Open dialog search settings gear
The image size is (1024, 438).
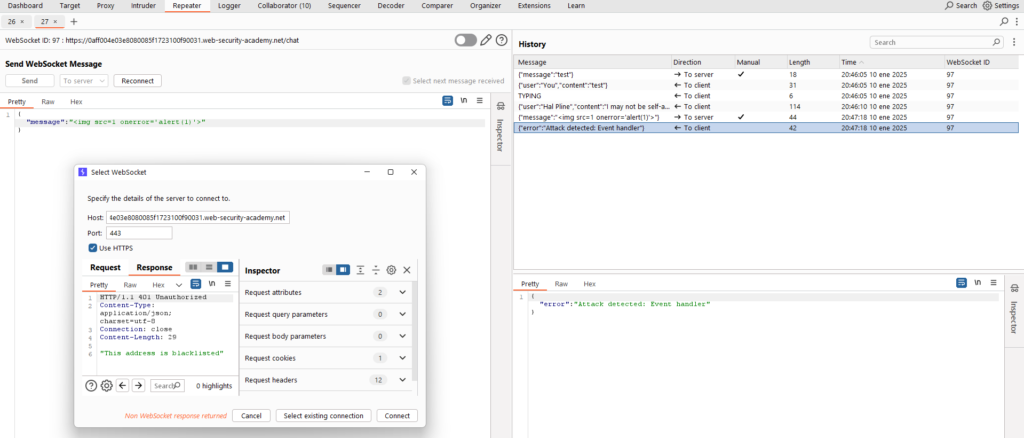click(x=106, y=386)
